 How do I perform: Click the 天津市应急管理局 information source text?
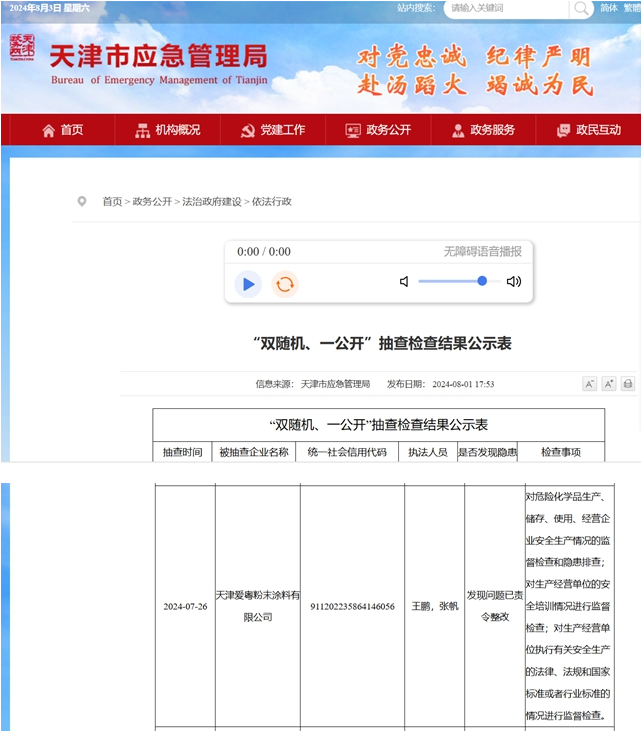point(335,384)
